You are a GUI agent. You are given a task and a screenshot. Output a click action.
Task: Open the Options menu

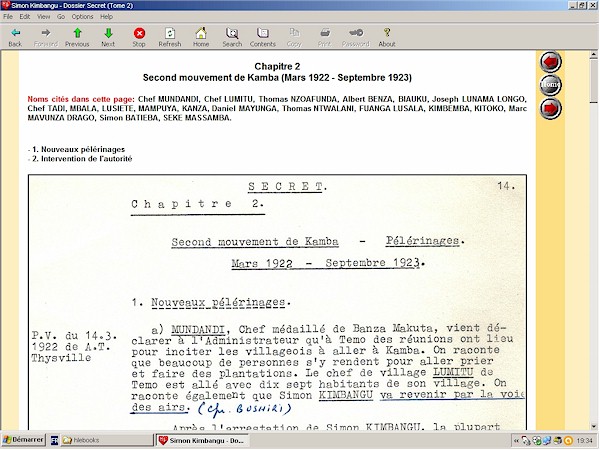83,17
